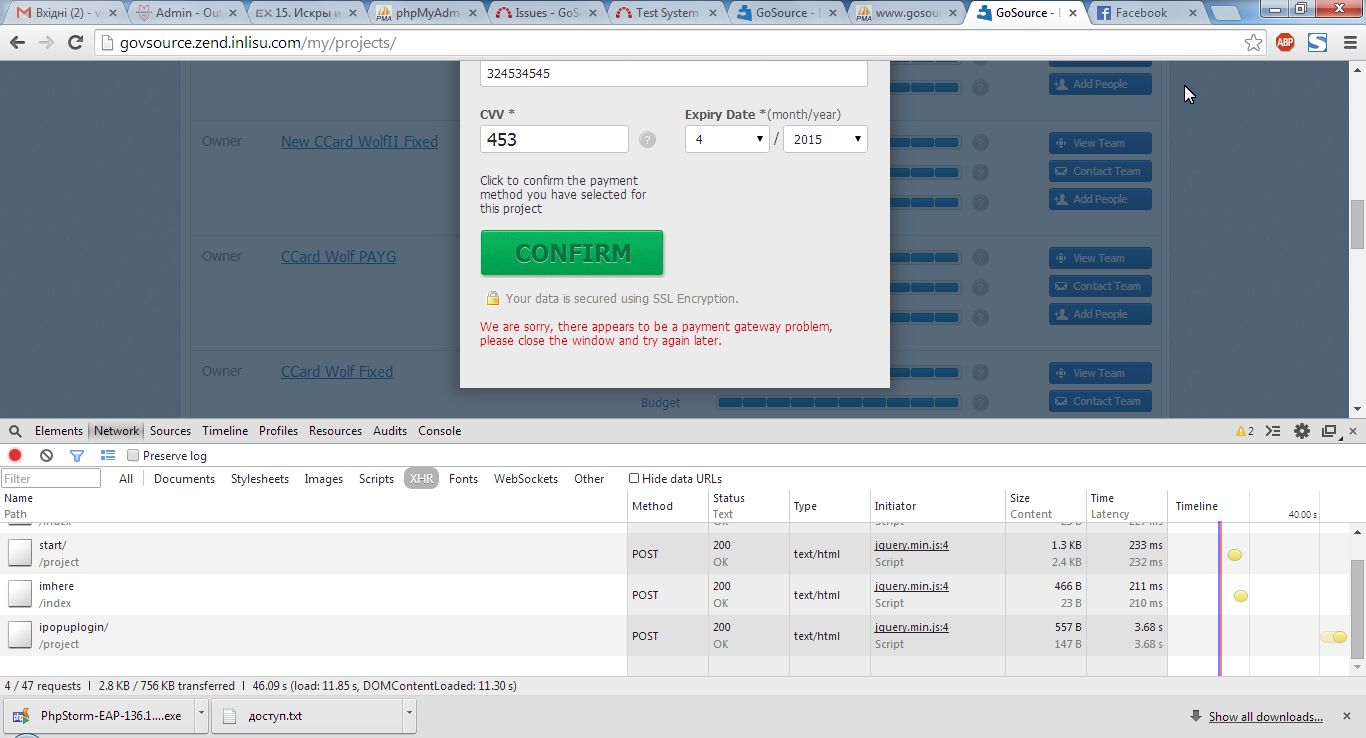Viewport: 1366px width, 738px height.
Task: Open jquery.min.js:4 initiator of imhere request
Action: click(912, 587)
